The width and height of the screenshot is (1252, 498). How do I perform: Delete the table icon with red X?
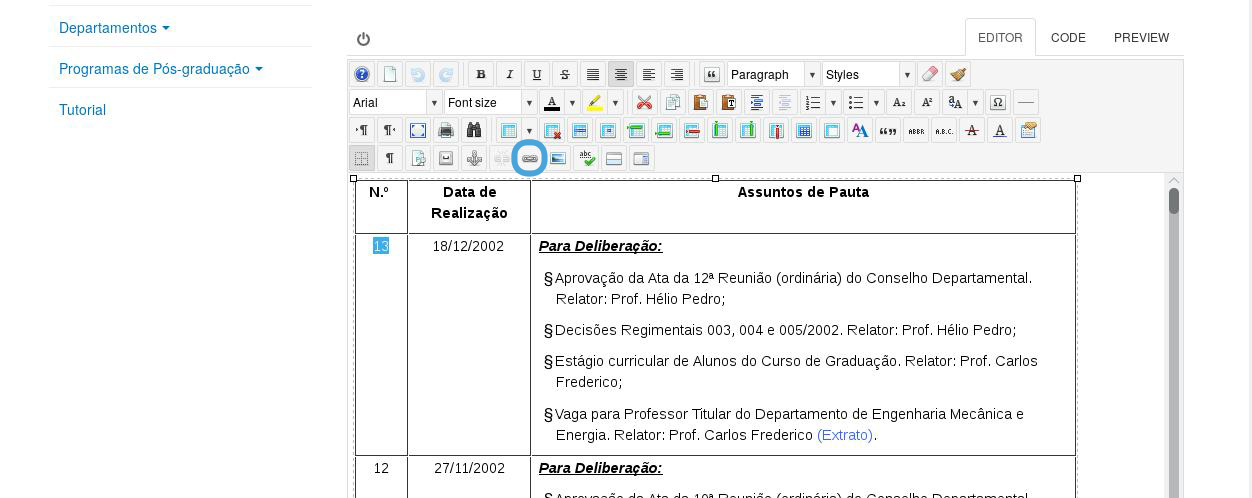(552, 130)
